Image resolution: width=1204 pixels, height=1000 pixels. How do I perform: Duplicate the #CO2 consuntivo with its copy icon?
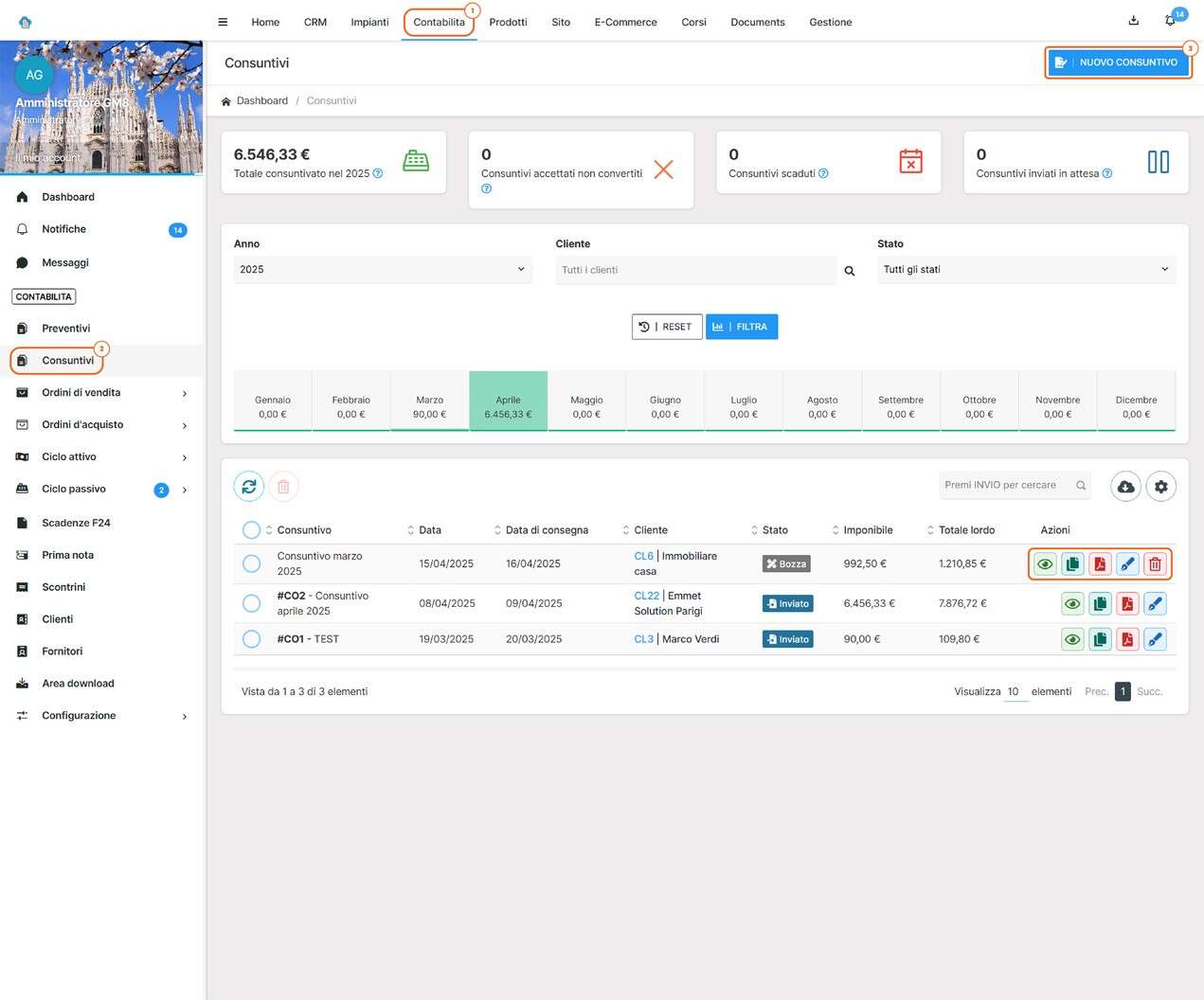point(1100,604)
